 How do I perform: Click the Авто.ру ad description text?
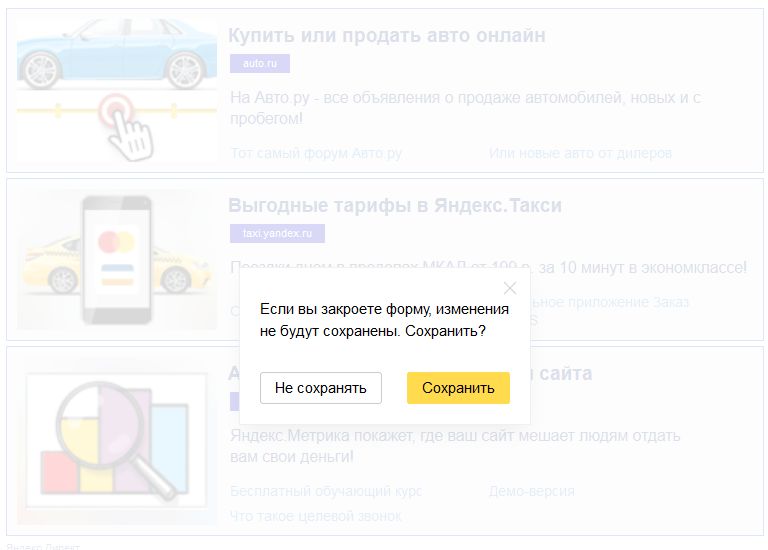point(465,108)
